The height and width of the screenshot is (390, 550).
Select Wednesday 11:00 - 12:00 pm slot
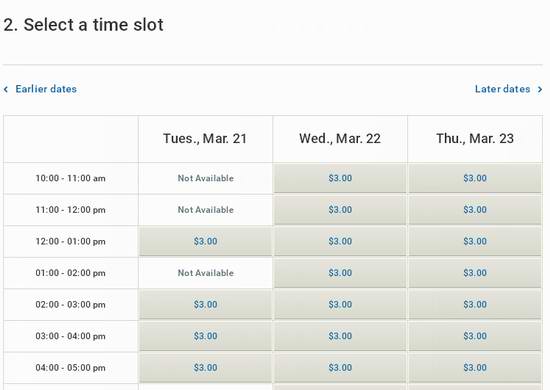coord(340,210)
